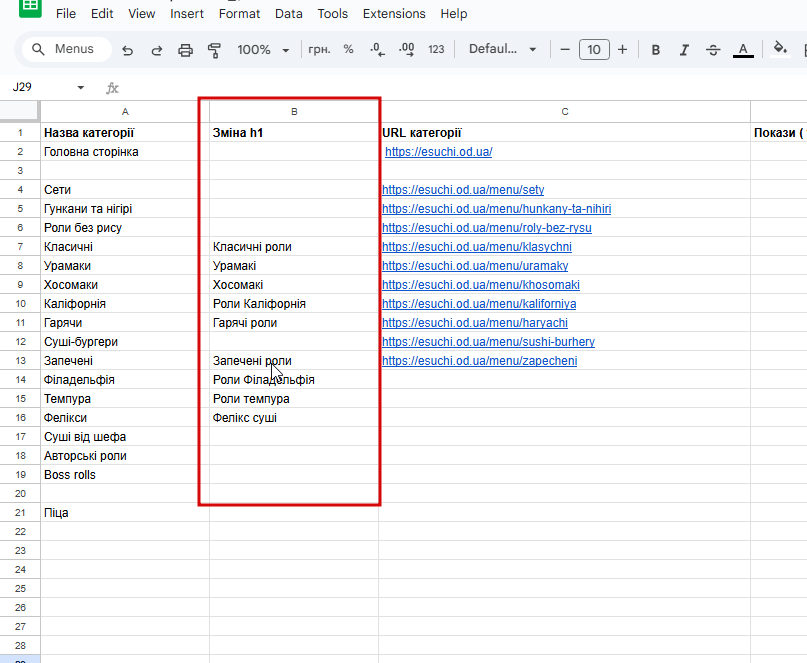Select cell 'Гункани та нігірі'

(x=125, y=209)
